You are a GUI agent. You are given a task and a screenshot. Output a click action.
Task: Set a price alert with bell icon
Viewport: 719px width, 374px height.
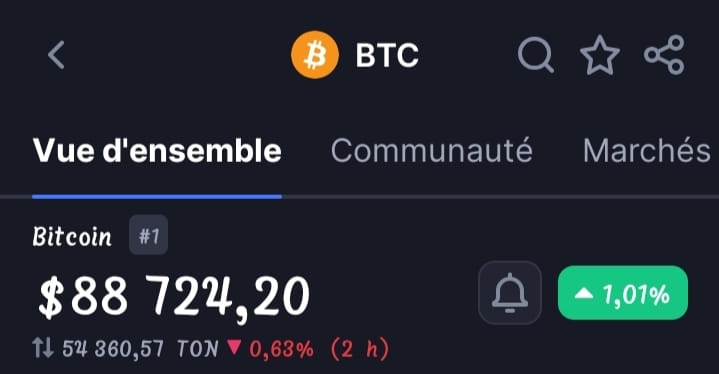[x=510, y=293]
